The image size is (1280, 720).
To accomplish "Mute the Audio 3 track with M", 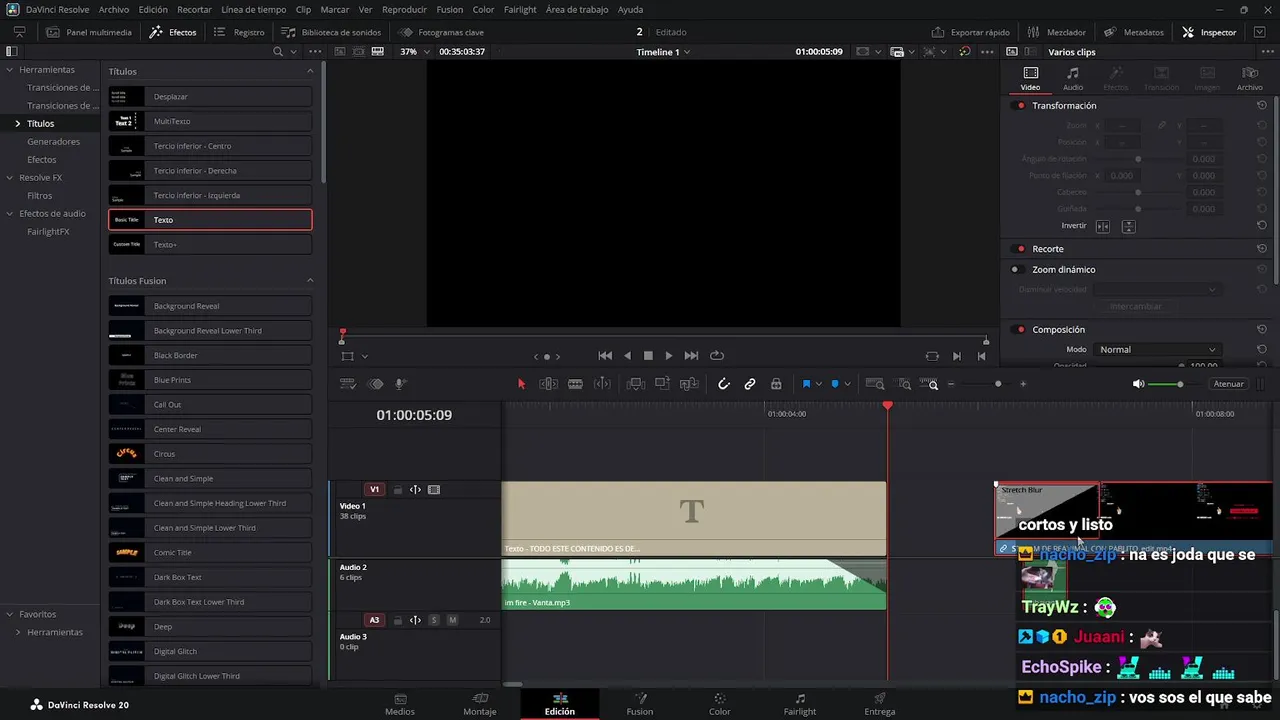I will coord(452,620).
